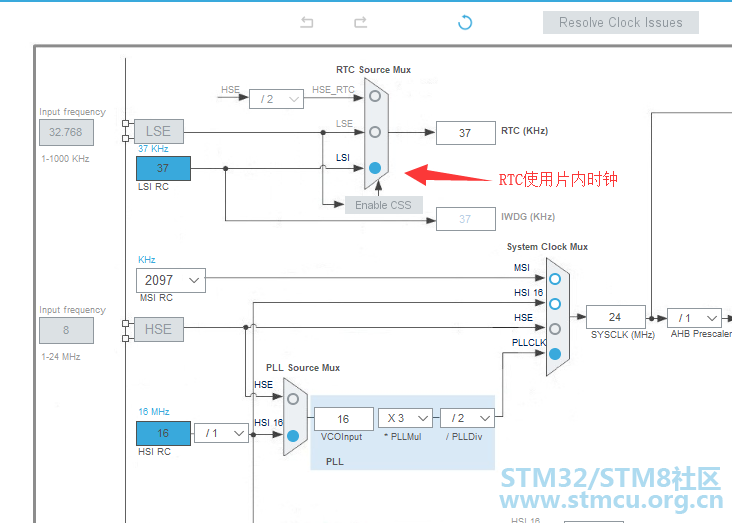The image size is (732, 523).
Task: Click the 37 KHz label above LSI RC
Action: click(153, 148)
